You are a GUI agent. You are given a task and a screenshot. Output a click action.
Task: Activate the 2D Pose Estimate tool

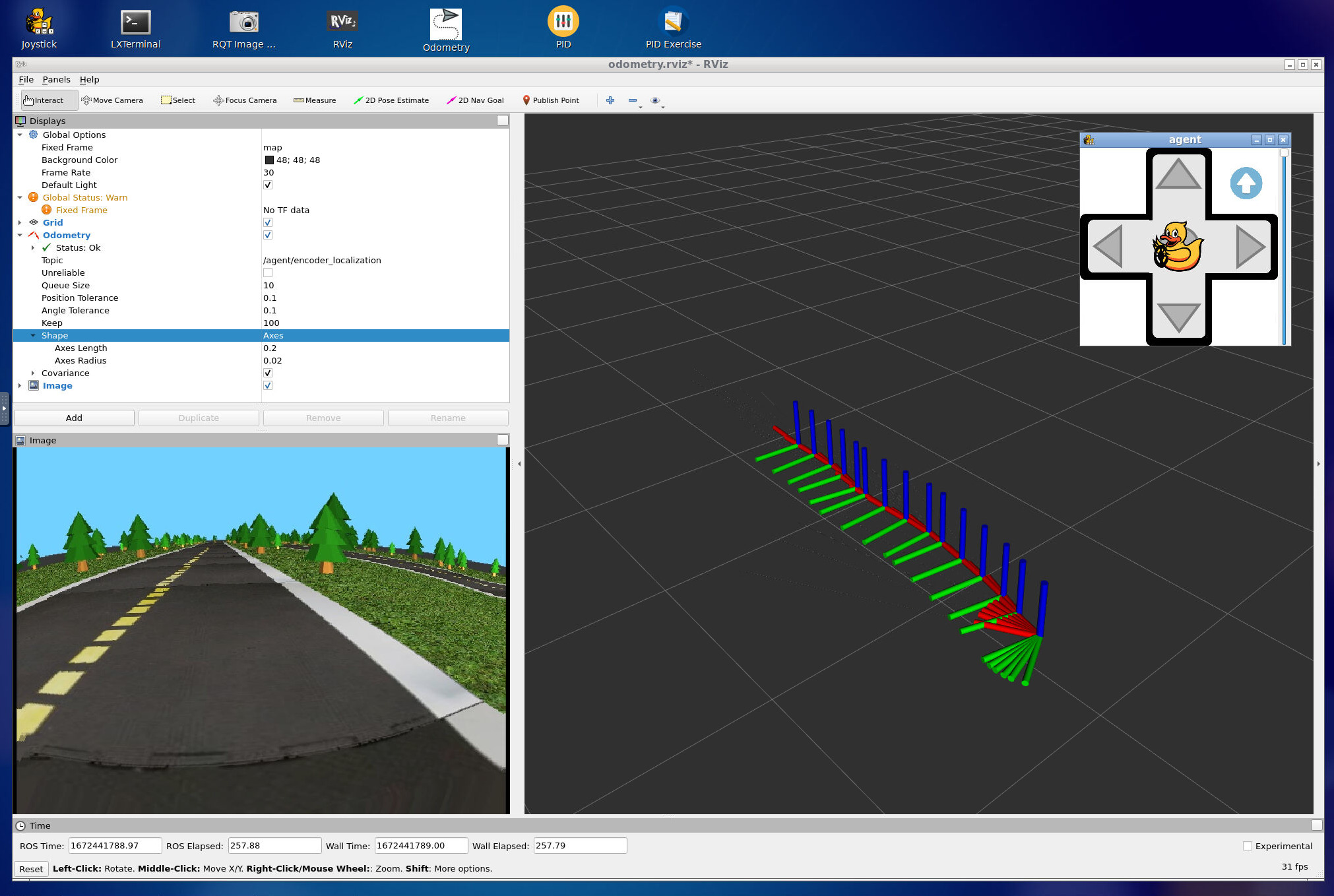(391, 100)
